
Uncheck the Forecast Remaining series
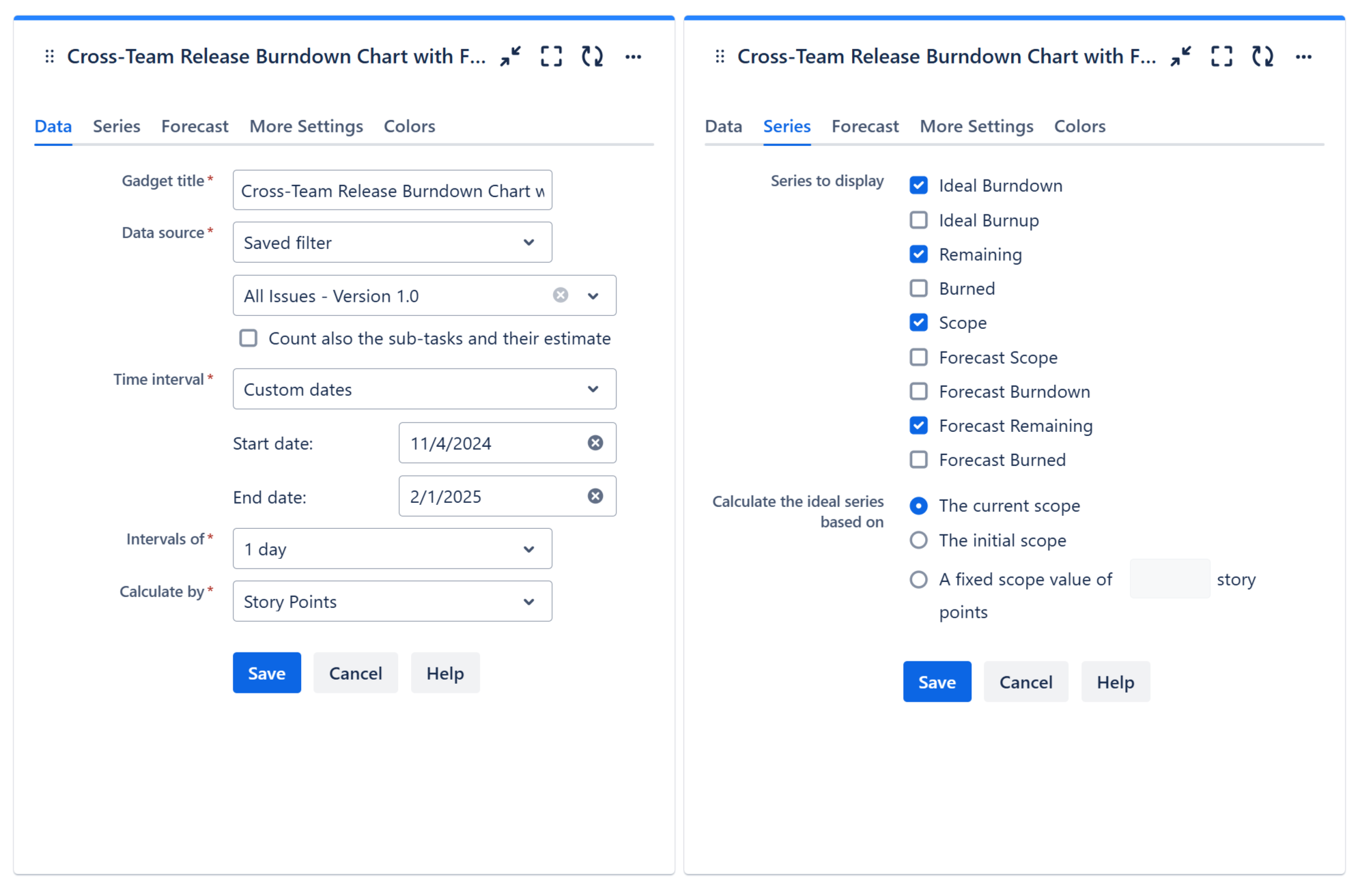(918, 425)
